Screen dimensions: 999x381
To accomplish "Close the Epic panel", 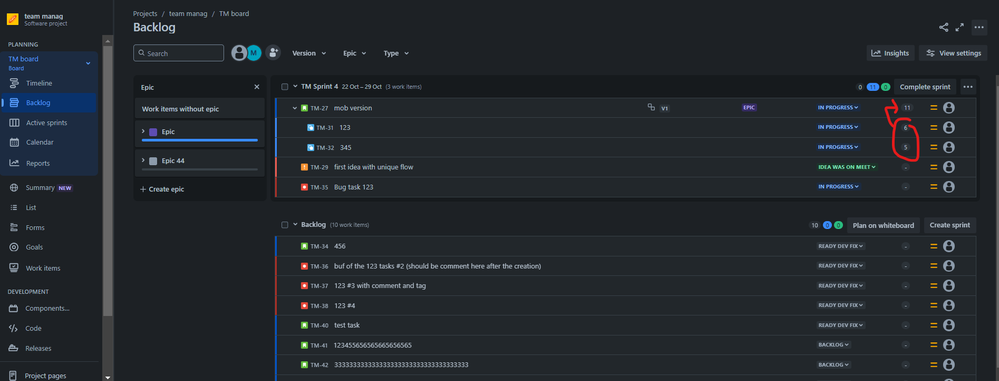I will (257, 87).
